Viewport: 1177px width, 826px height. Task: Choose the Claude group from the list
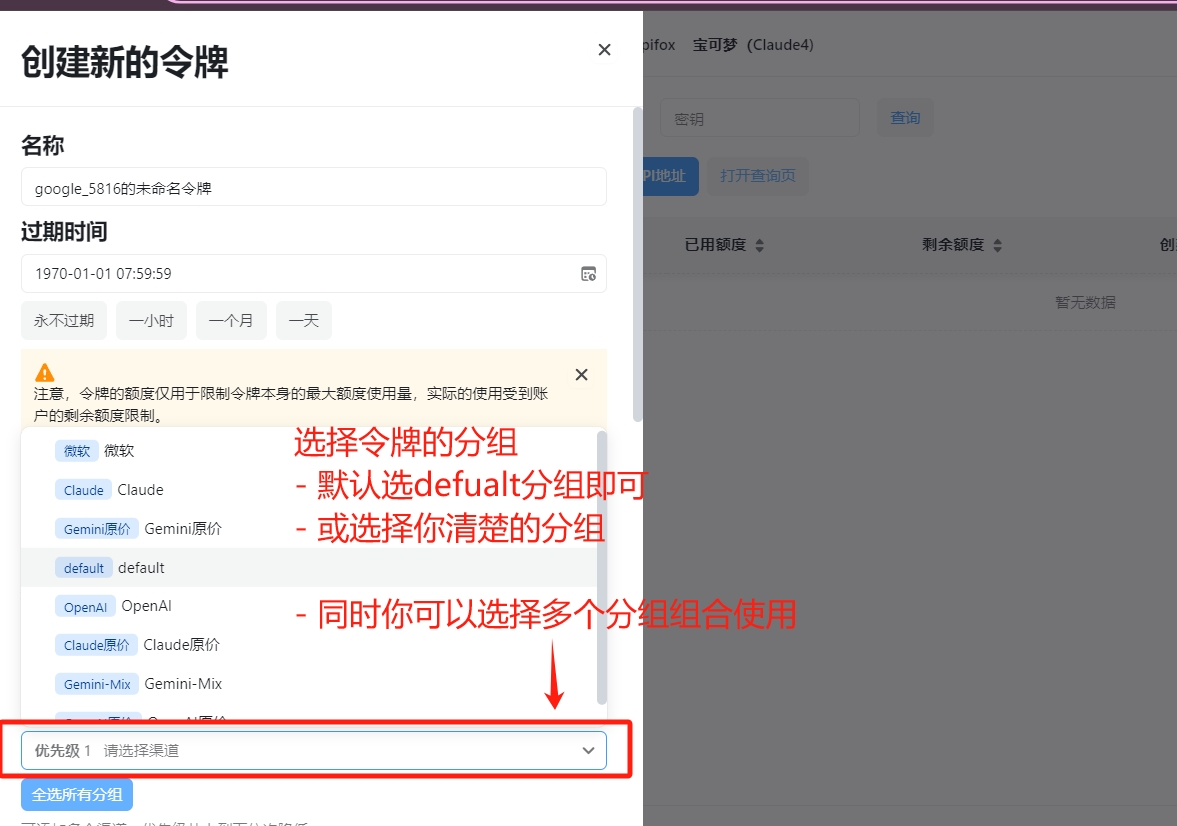click(140, 490)
